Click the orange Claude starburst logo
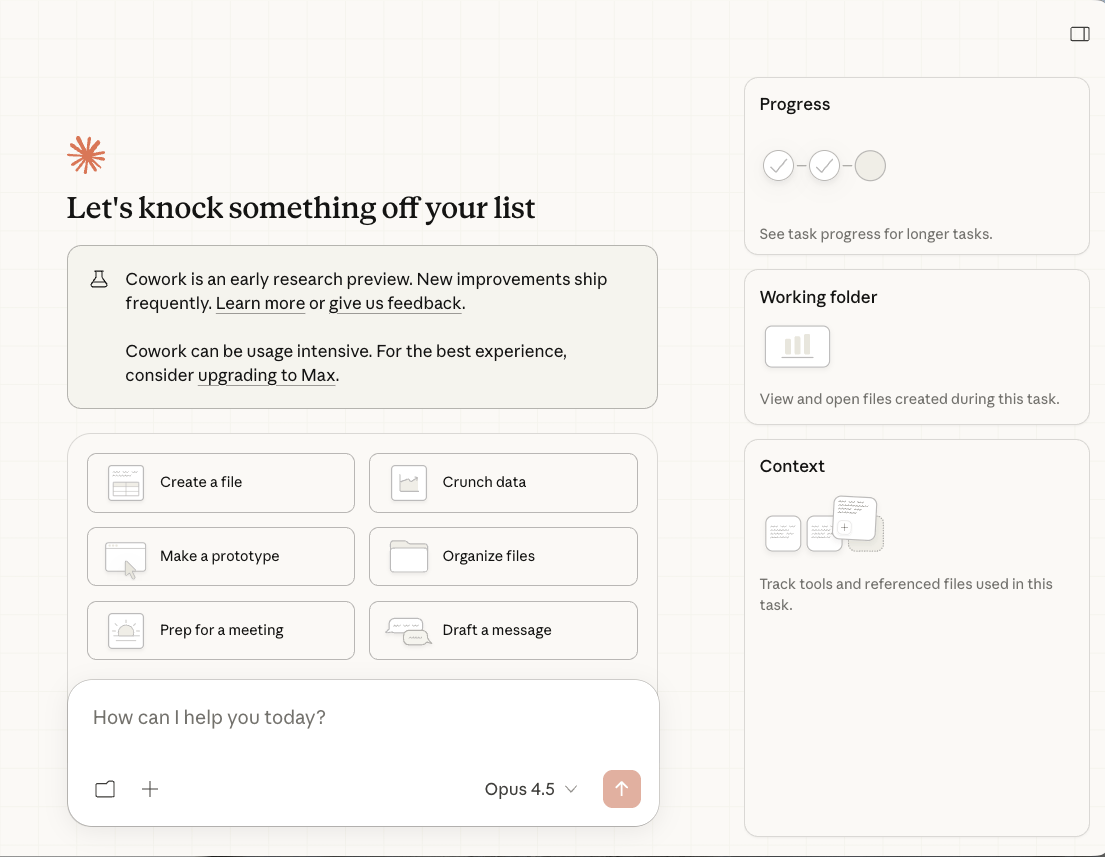 86,155
